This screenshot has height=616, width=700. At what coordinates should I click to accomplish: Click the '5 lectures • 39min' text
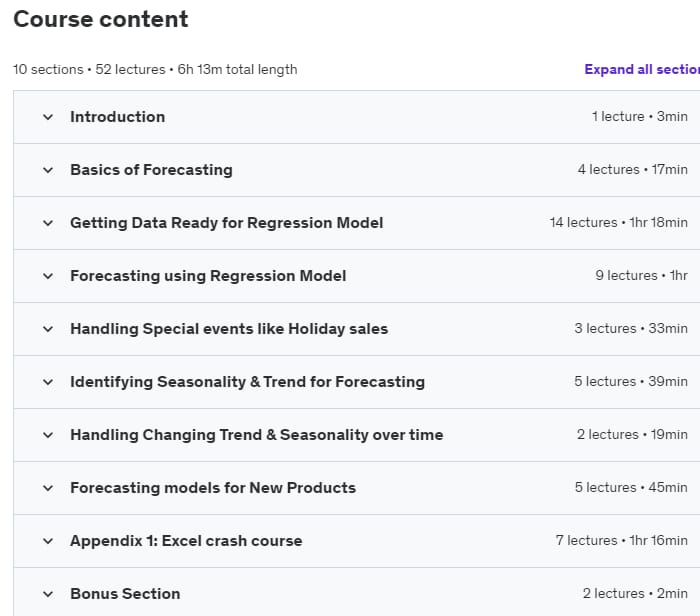coord(631,382)
